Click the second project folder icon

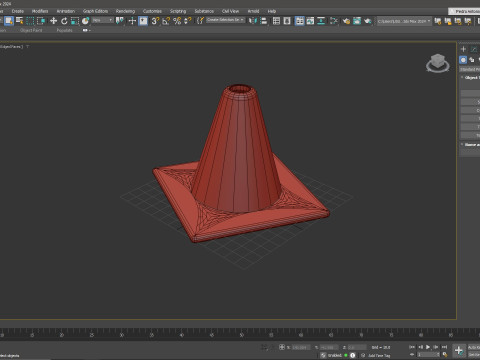[x=448, y=21]
